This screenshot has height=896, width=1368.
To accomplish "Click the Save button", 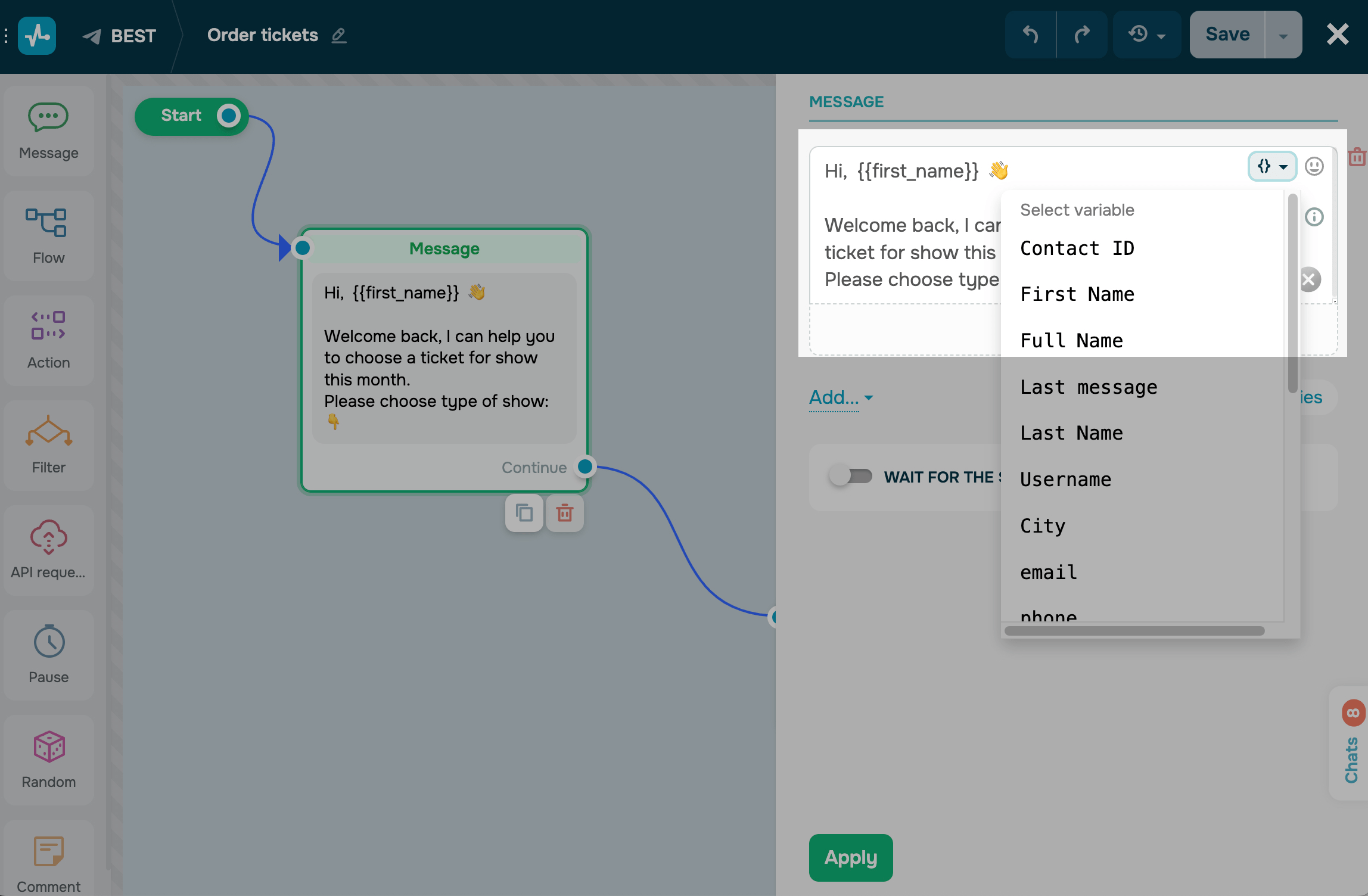I will [1227, 35].
